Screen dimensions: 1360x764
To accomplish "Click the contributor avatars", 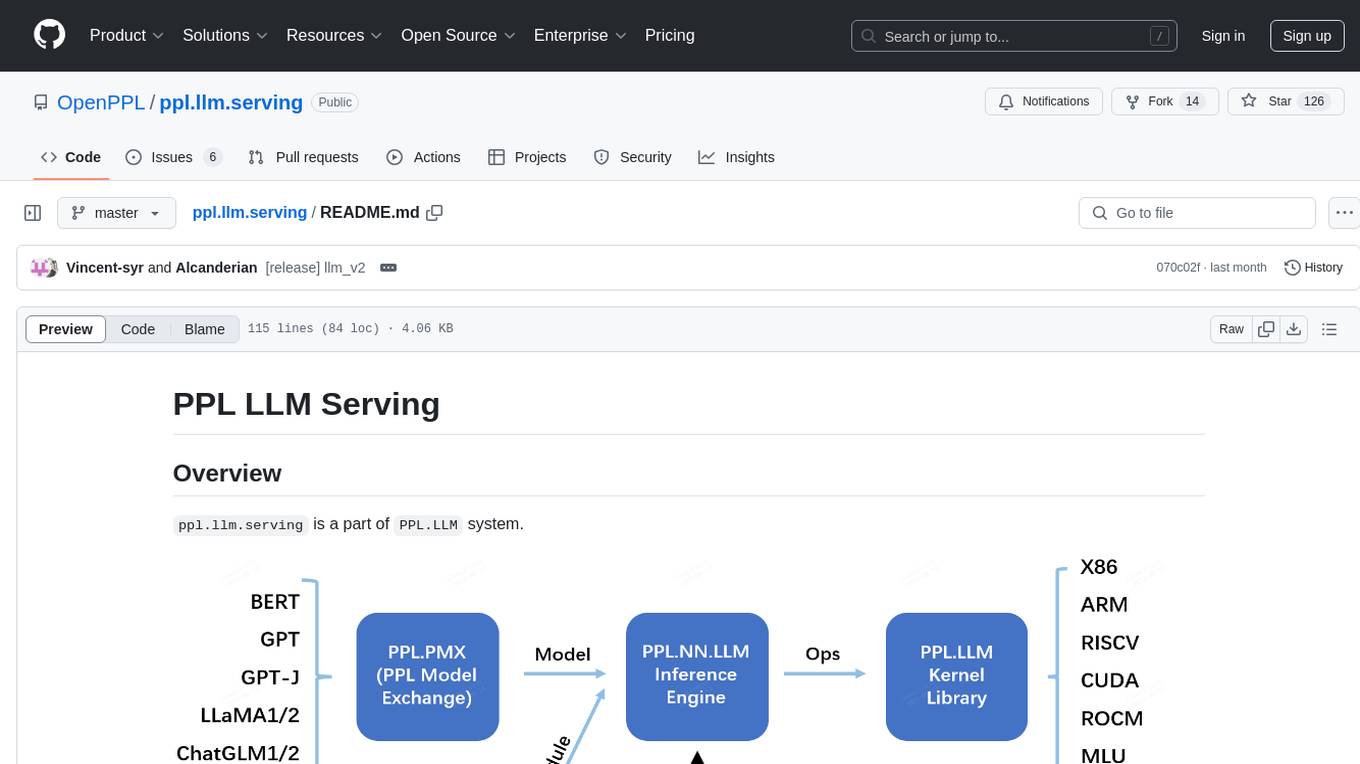I will [x=43, y=267].
